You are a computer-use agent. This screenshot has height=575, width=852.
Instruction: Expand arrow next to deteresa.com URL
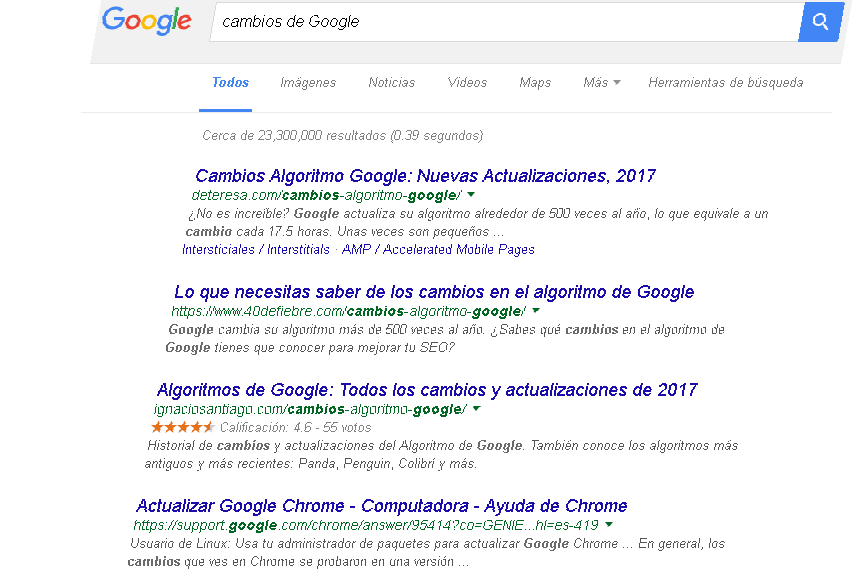point(471,195)
